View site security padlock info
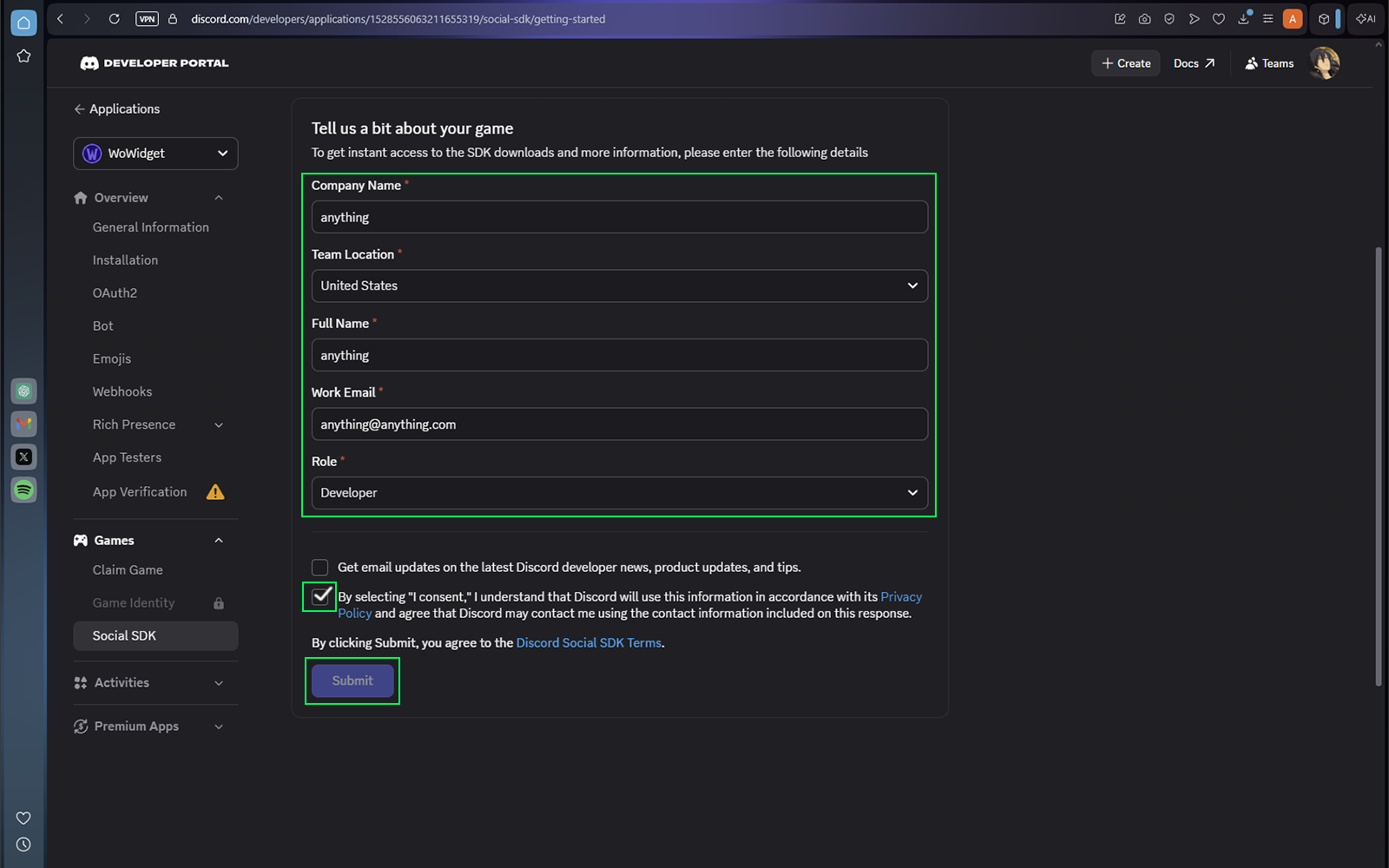Viewport: 1389px width, 868px height. [173, 18]
